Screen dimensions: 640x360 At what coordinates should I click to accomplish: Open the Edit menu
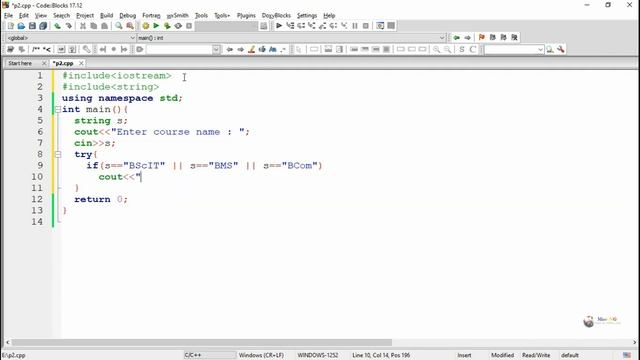[x=24, y=16]
